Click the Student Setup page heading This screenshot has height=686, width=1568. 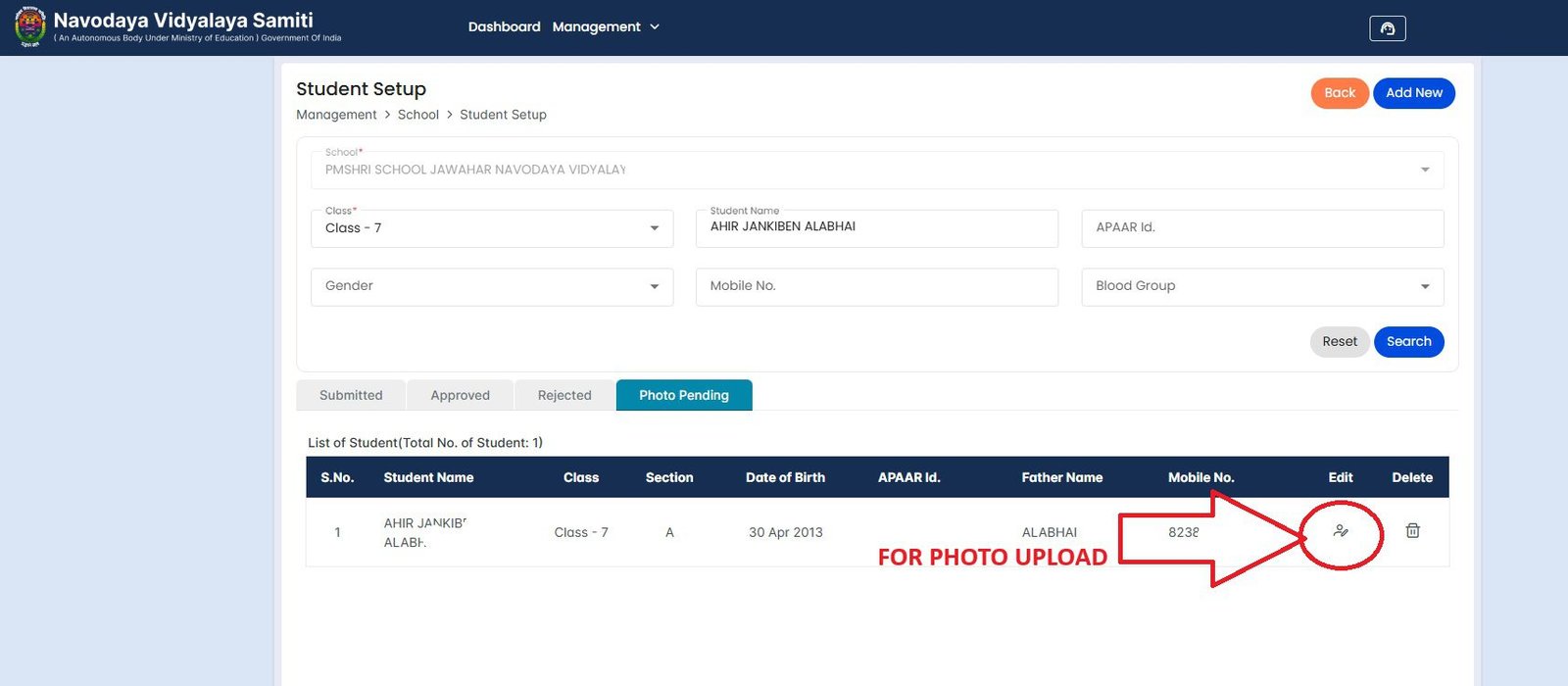tap(361, 89)
